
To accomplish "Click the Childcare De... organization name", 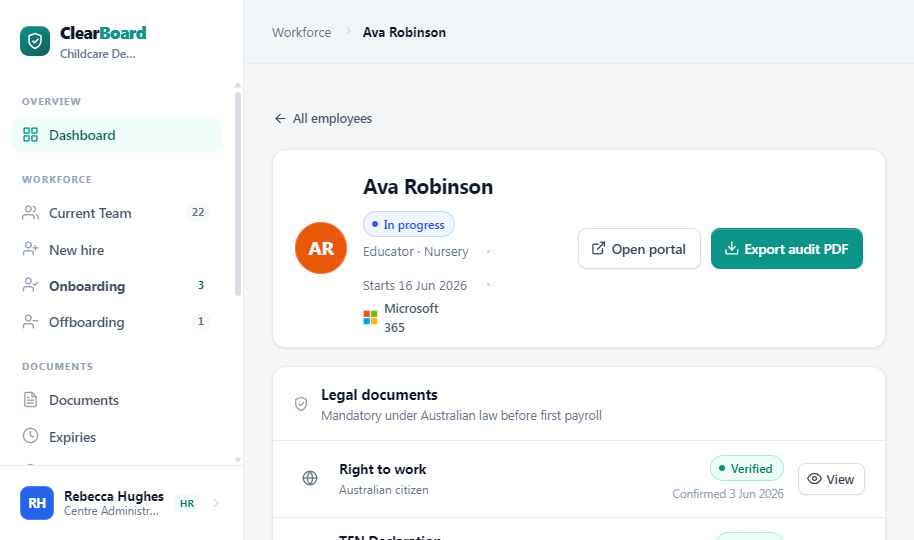I will click(x=97, y=54).
